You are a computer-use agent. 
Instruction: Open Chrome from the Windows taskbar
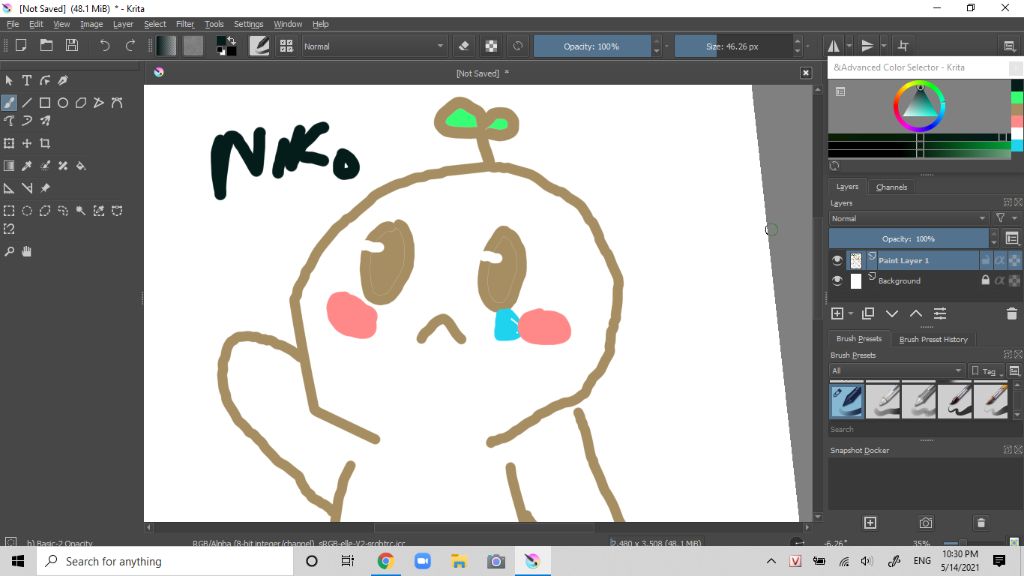[x=385, y=561]
